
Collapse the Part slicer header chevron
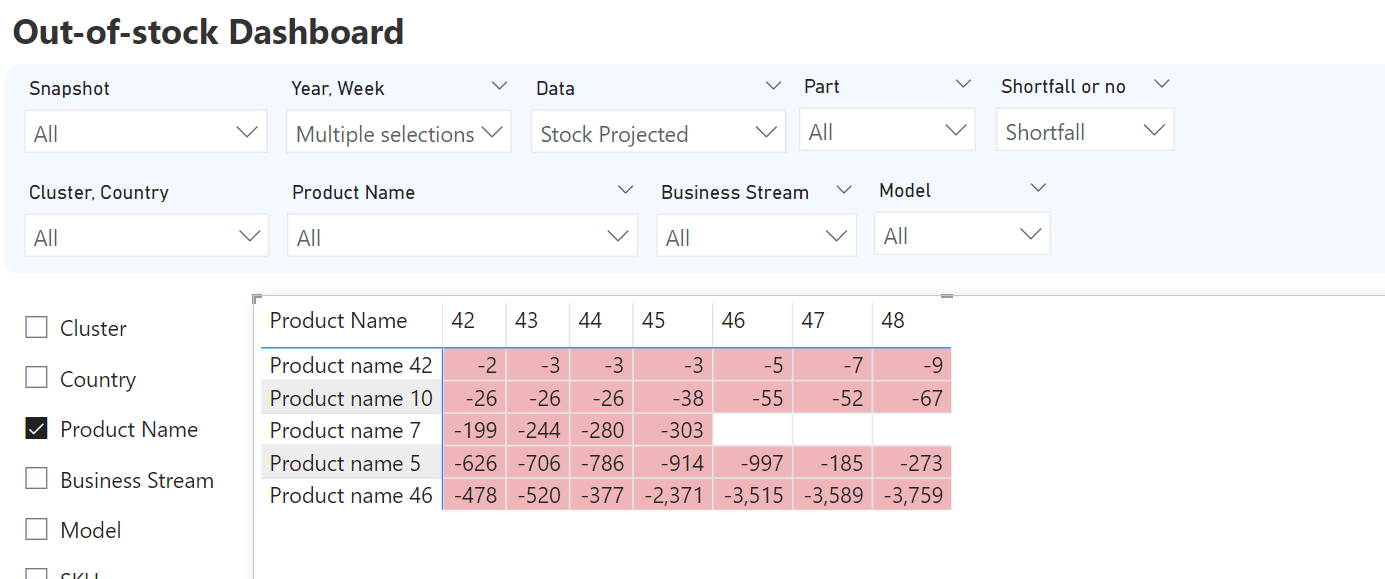(x=963, y=84)
